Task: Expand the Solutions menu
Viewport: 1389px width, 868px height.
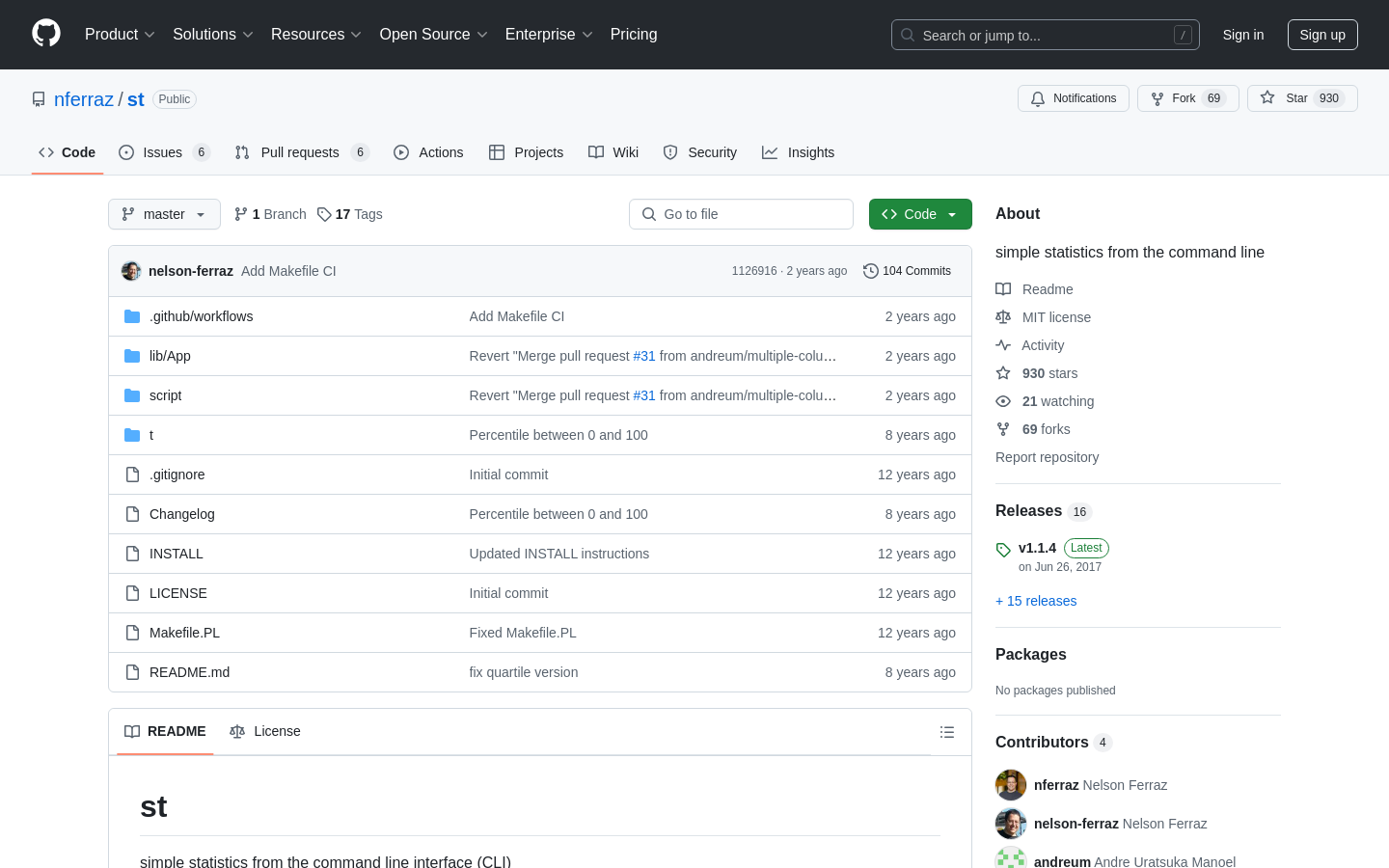Action: 213,35
